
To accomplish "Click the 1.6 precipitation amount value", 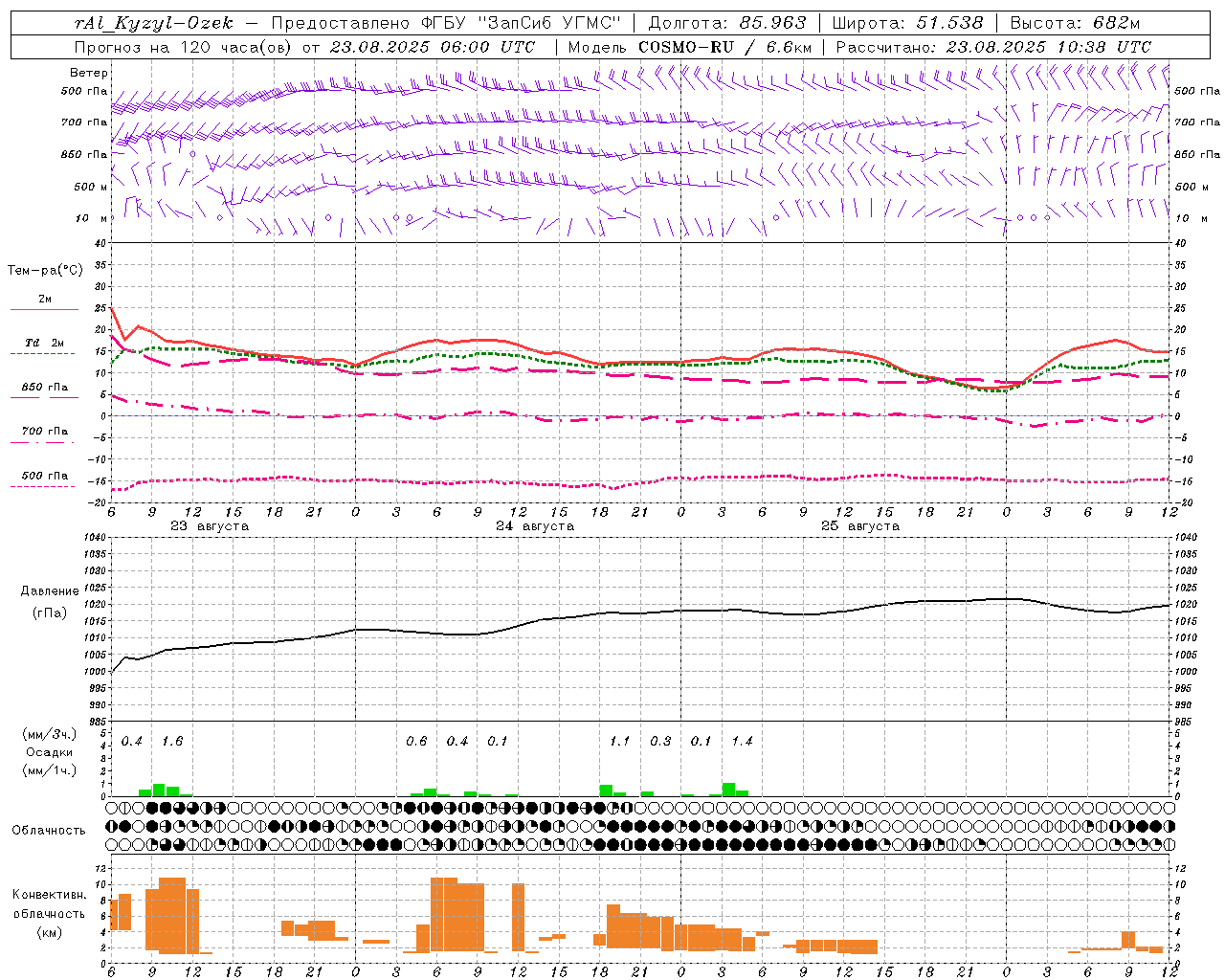I will click(172, 742).
